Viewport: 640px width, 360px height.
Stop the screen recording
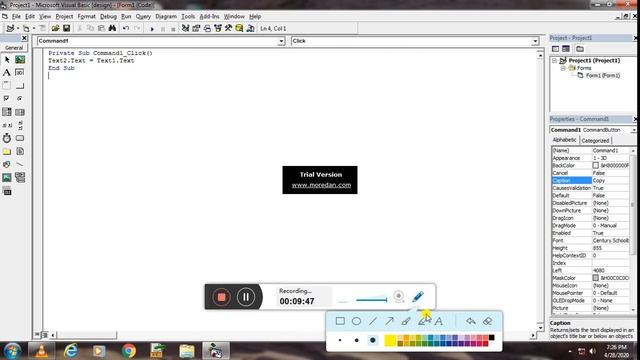(221, 297)
